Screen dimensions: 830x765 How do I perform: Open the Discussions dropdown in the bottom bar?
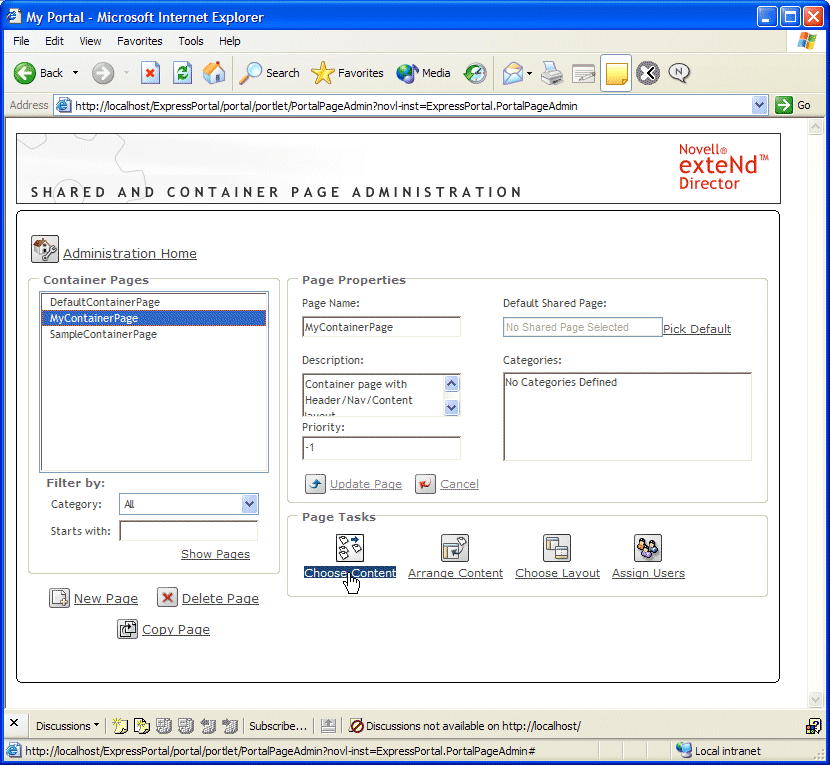click(66, 725)
